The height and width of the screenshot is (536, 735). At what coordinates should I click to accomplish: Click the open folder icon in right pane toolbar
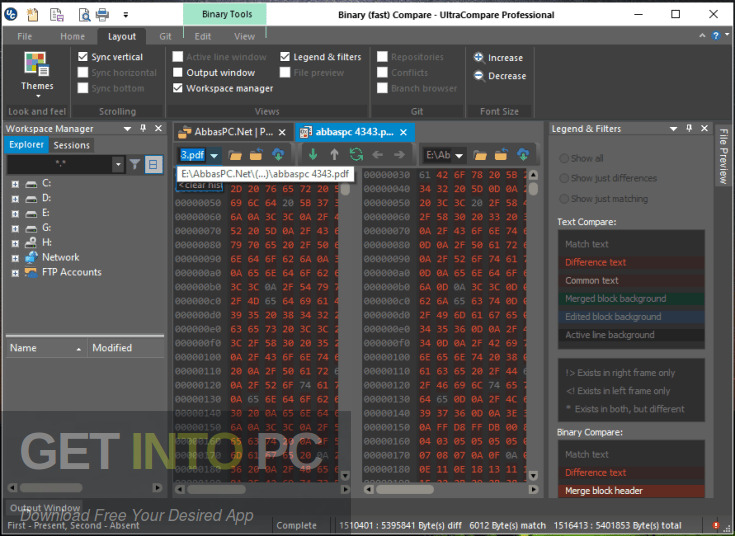click(480, 155)
